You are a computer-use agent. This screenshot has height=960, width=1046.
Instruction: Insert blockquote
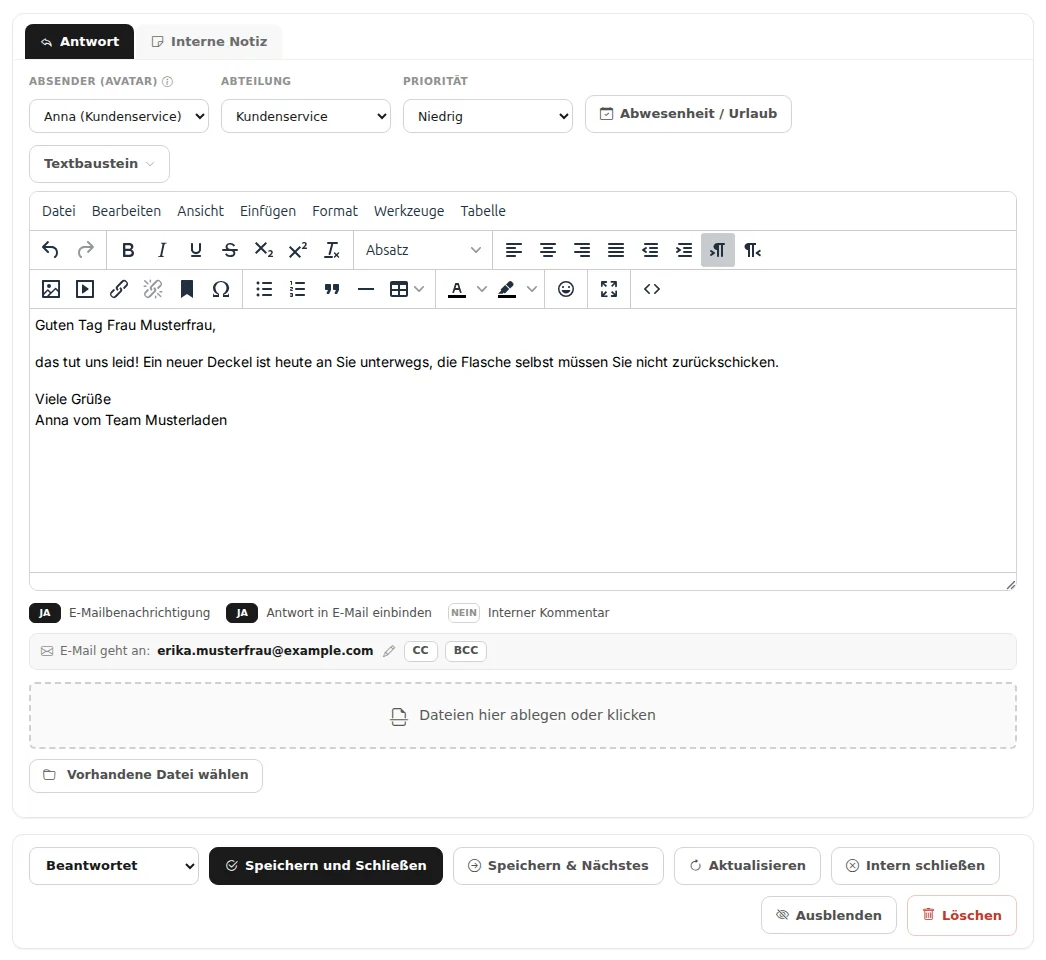point(332,289)
